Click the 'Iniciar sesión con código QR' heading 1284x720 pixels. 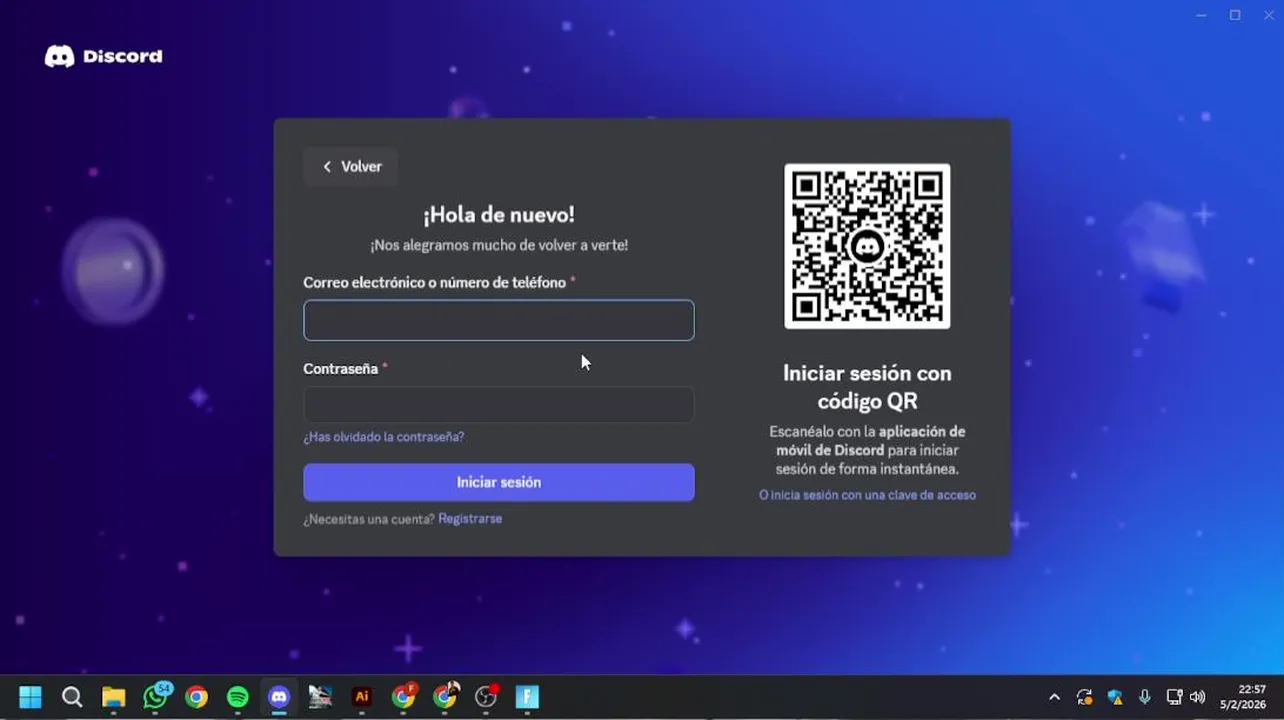867,387
